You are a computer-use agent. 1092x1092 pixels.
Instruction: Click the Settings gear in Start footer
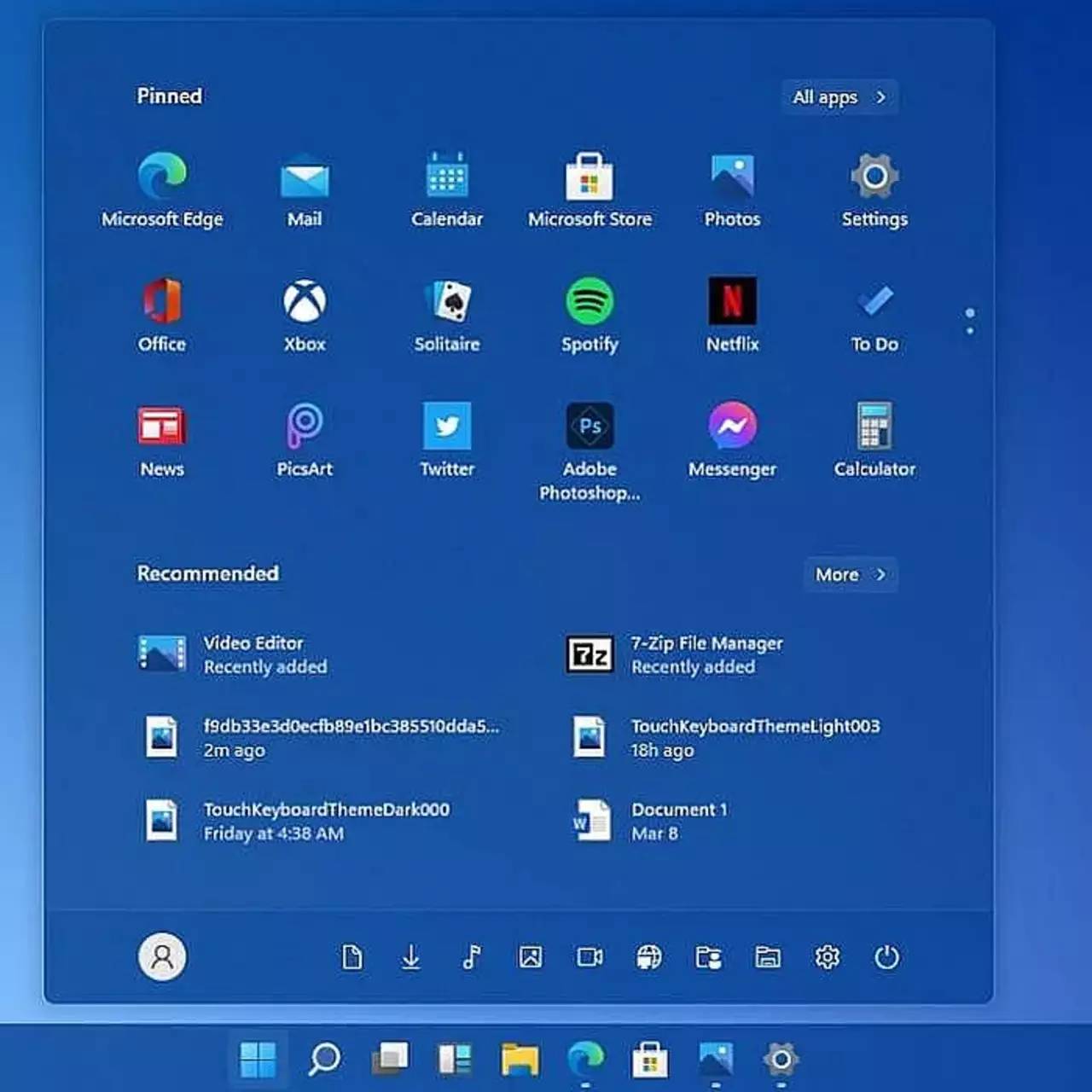(x=827, y=957)
